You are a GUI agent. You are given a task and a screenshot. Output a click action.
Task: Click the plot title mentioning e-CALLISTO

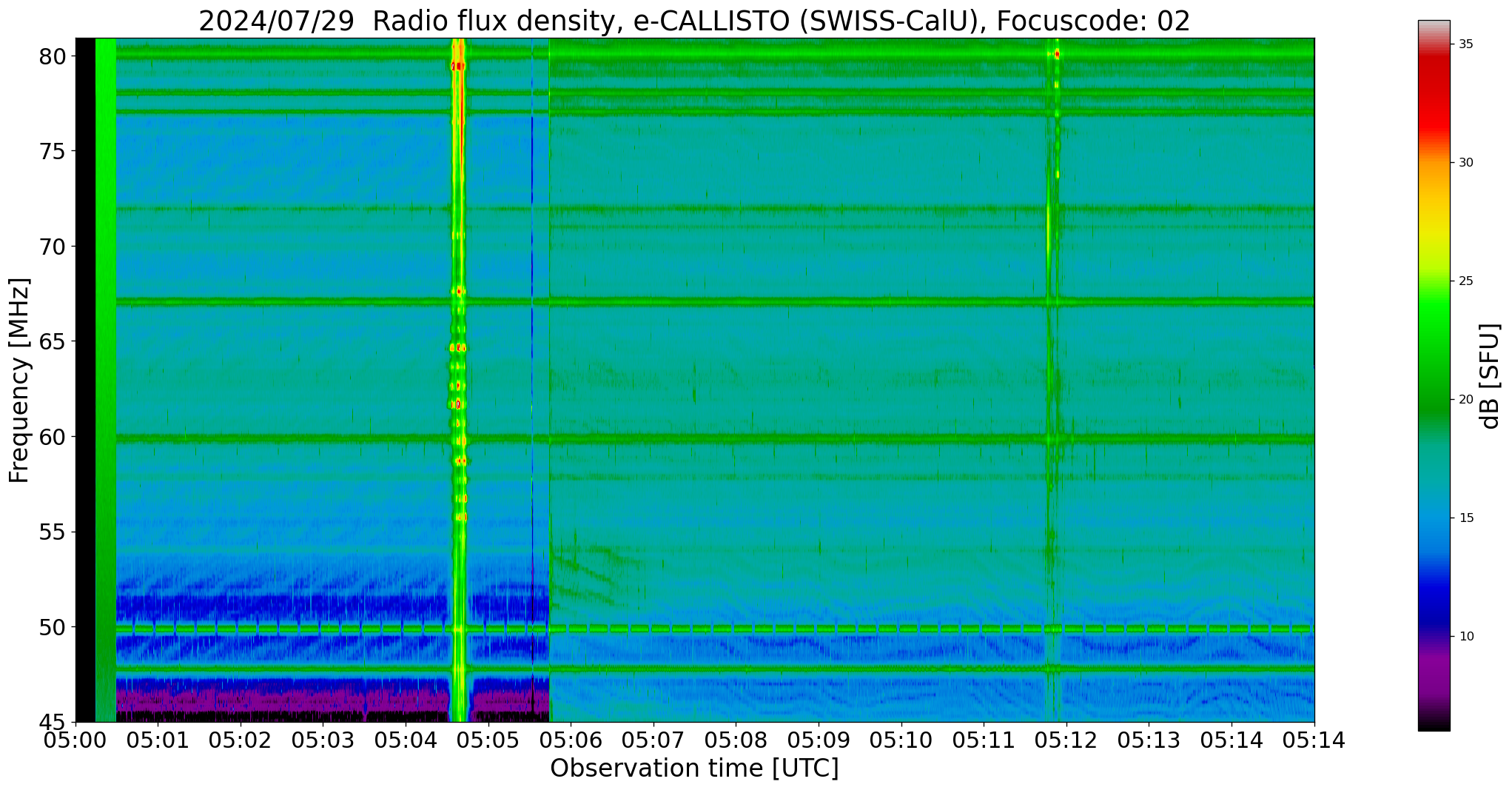click(x=694, y=21)
